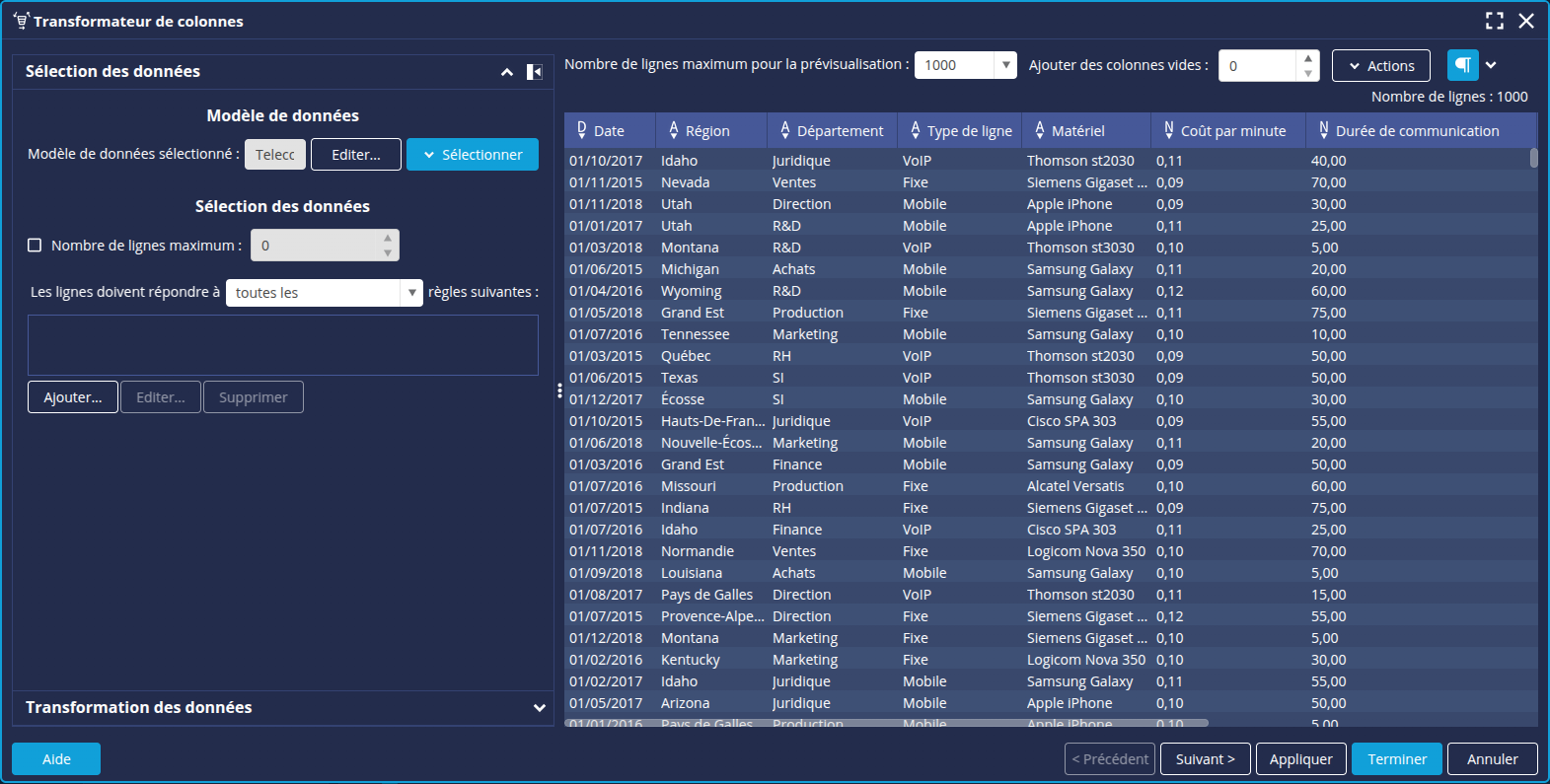Screen dimensions: 1550x784
Task: Click the Région column text-type icon
Action: [674, 130]
